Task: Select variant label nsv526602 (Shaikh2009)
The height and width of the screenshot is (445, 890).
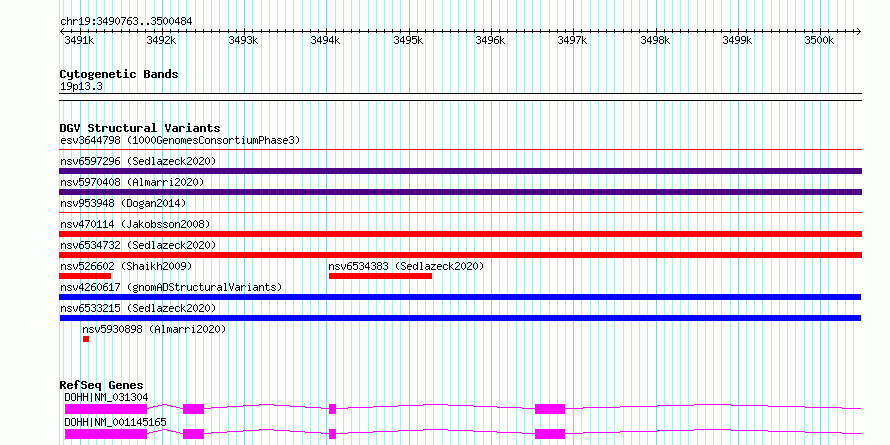Action: pos(126,266)
